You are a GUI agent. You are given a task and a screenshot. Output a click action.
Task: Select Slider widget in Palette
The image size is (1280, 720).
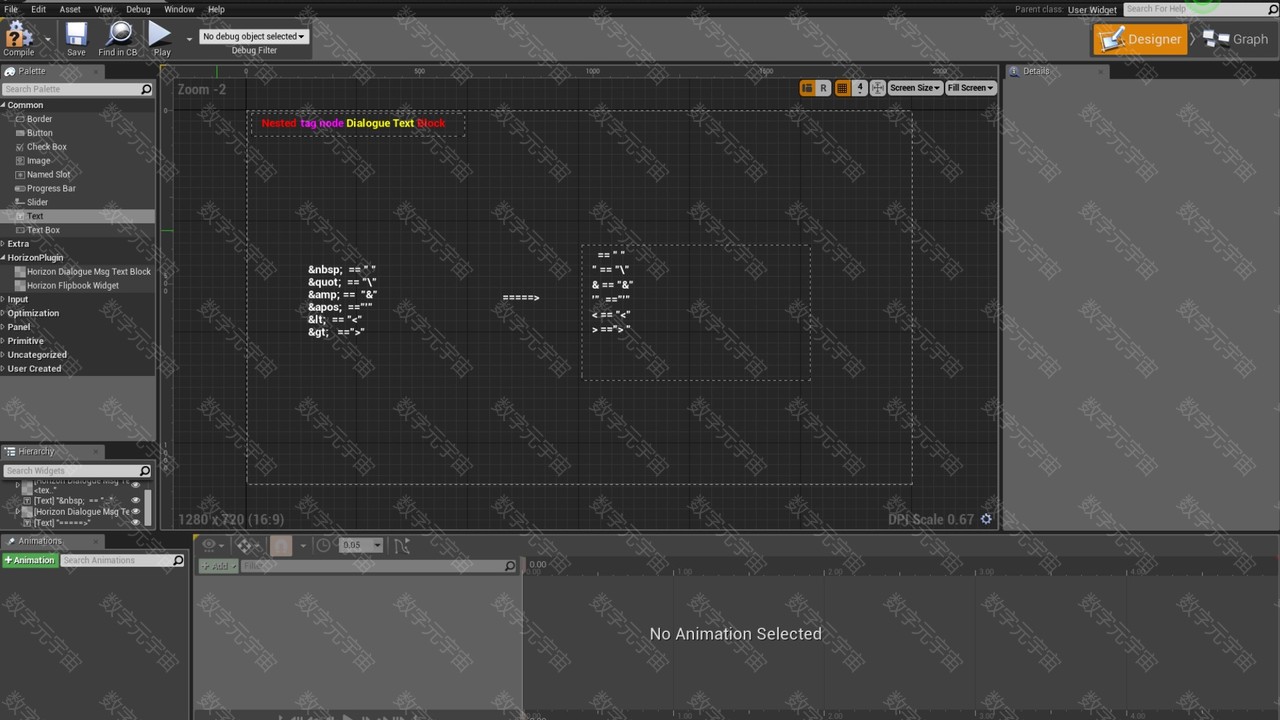[37, 203]
